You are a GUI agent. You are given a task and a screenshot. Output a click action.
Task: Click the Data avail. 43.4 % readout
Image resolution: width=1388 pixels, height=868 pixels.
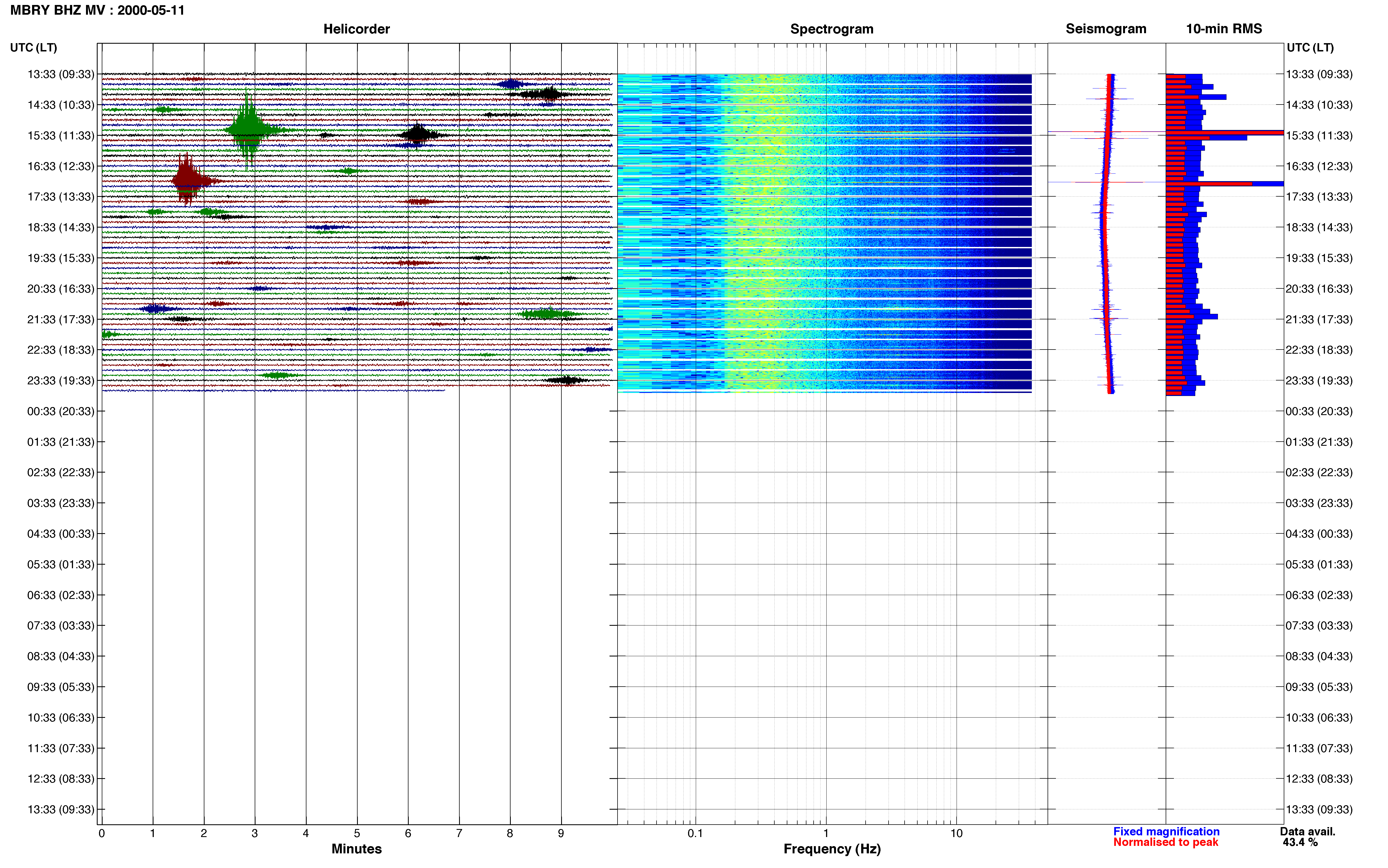(x=1308, y=837)
